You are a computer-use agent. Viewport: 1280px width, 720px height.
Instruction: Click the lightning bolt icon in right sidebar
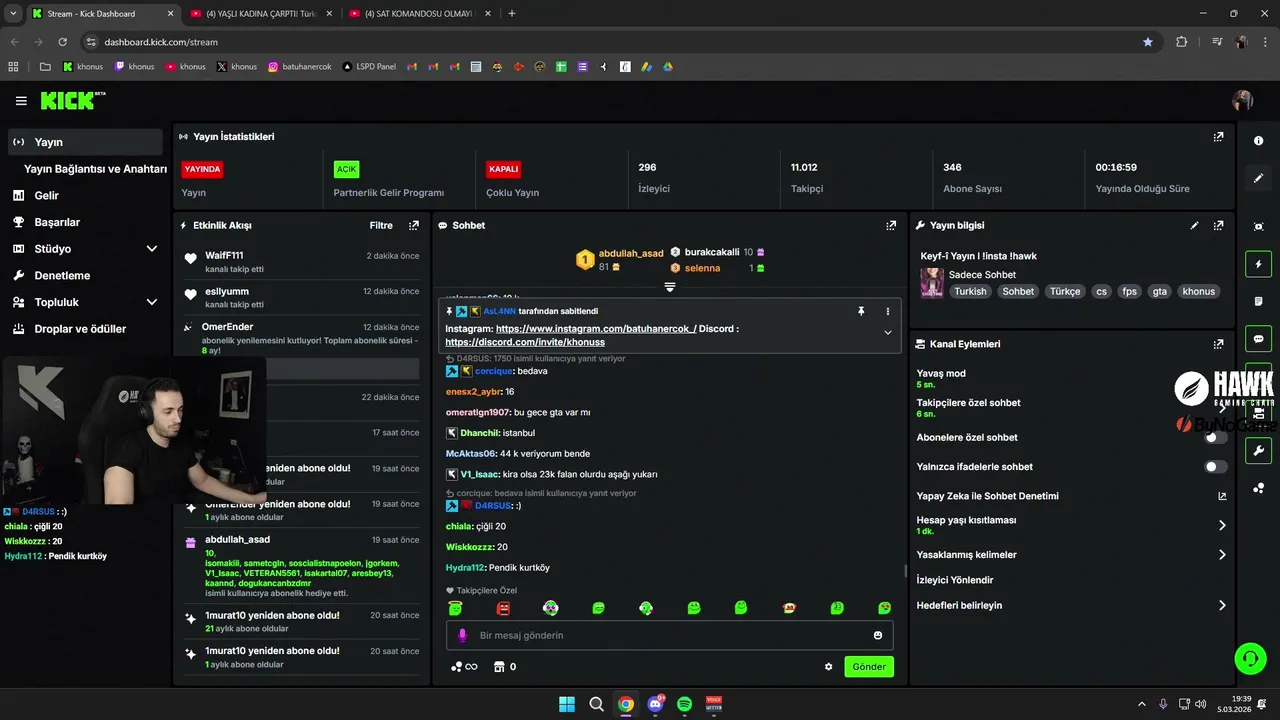tap(1258, 265)
